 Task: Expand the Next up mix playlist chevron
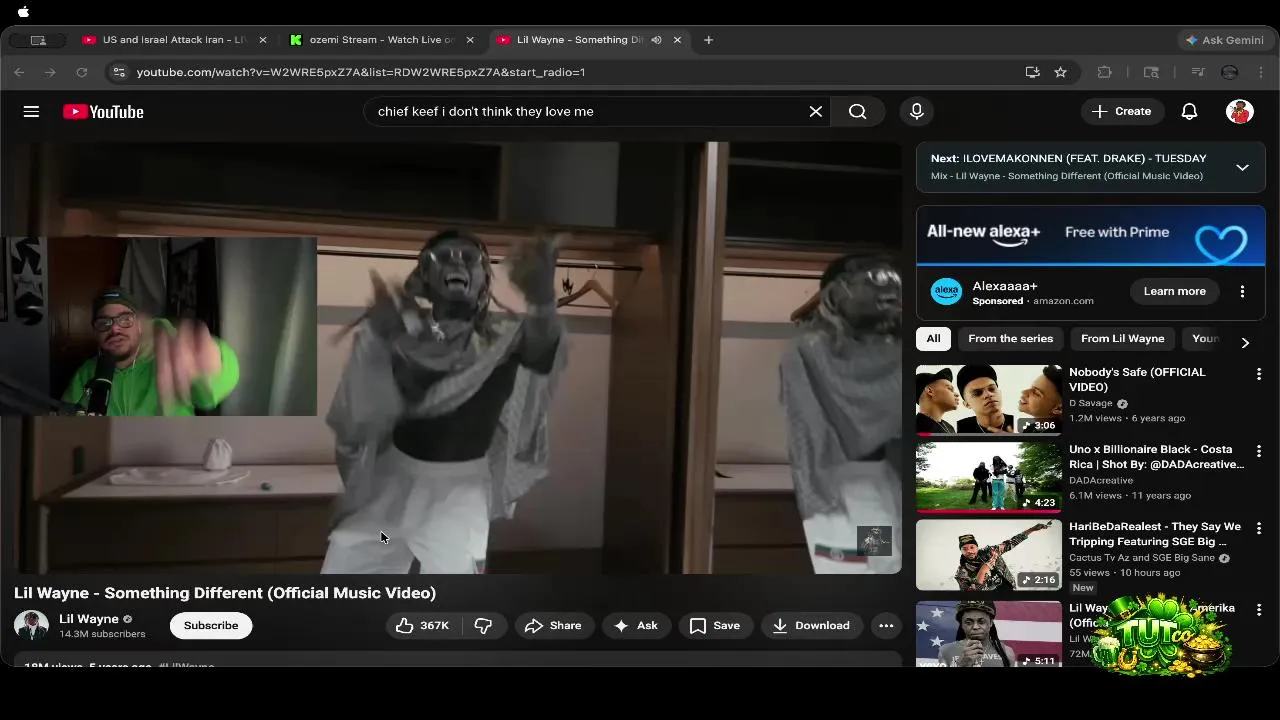[x=1242, y=167]
